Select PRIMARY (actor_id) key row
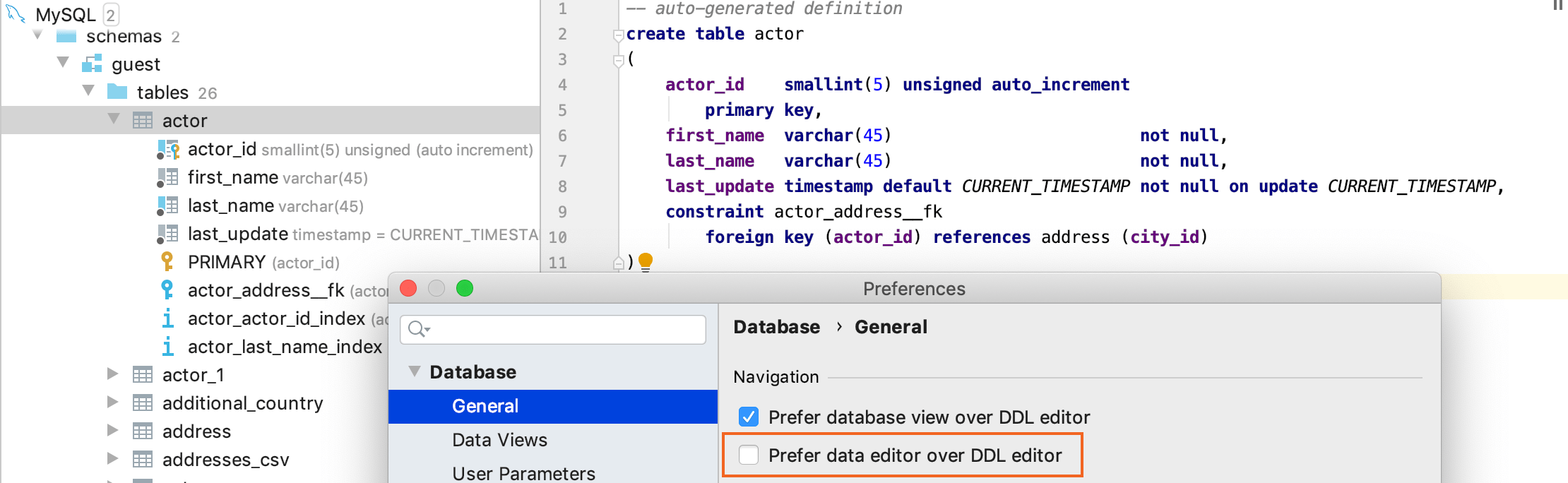The height and width of the screenshot is (483, 1568). pos(271,262)
